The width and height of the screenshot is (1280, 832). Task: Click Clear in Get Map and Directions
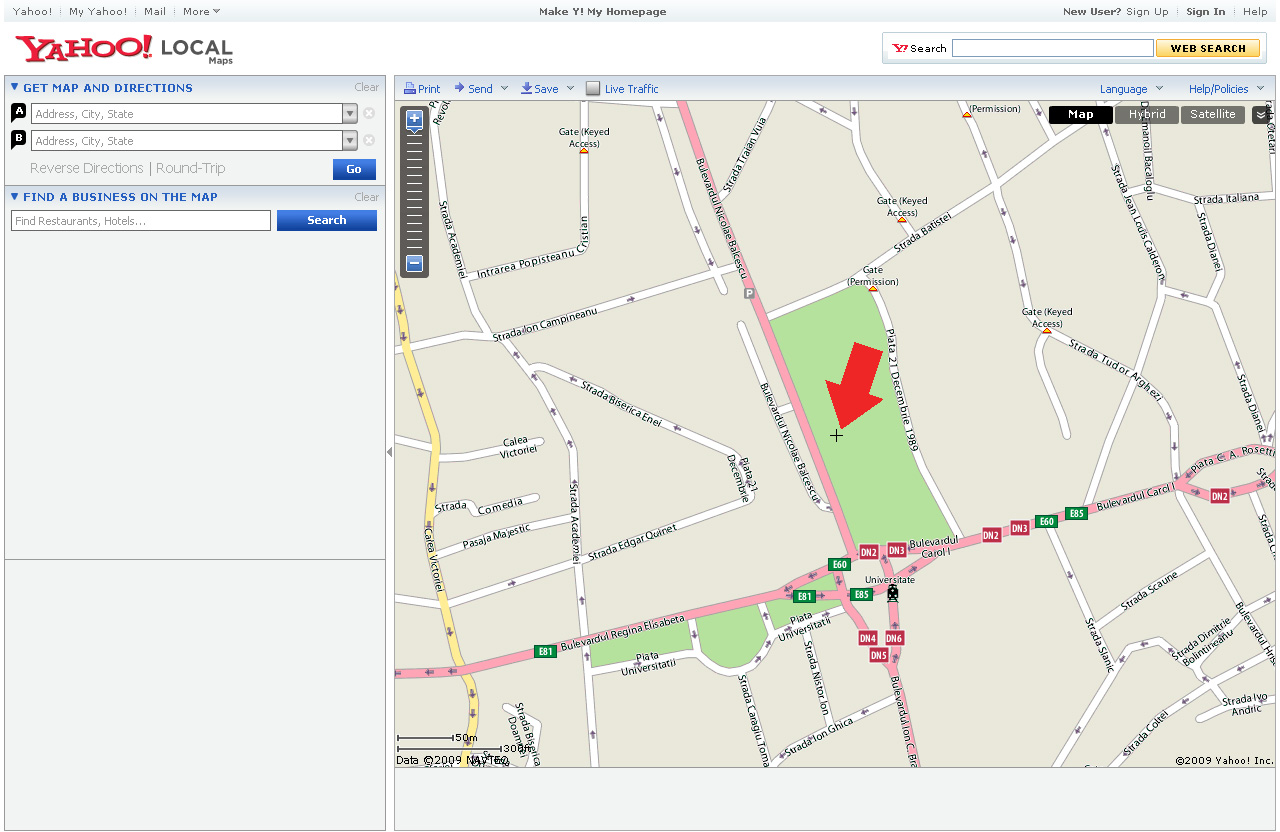coord(367,87)
